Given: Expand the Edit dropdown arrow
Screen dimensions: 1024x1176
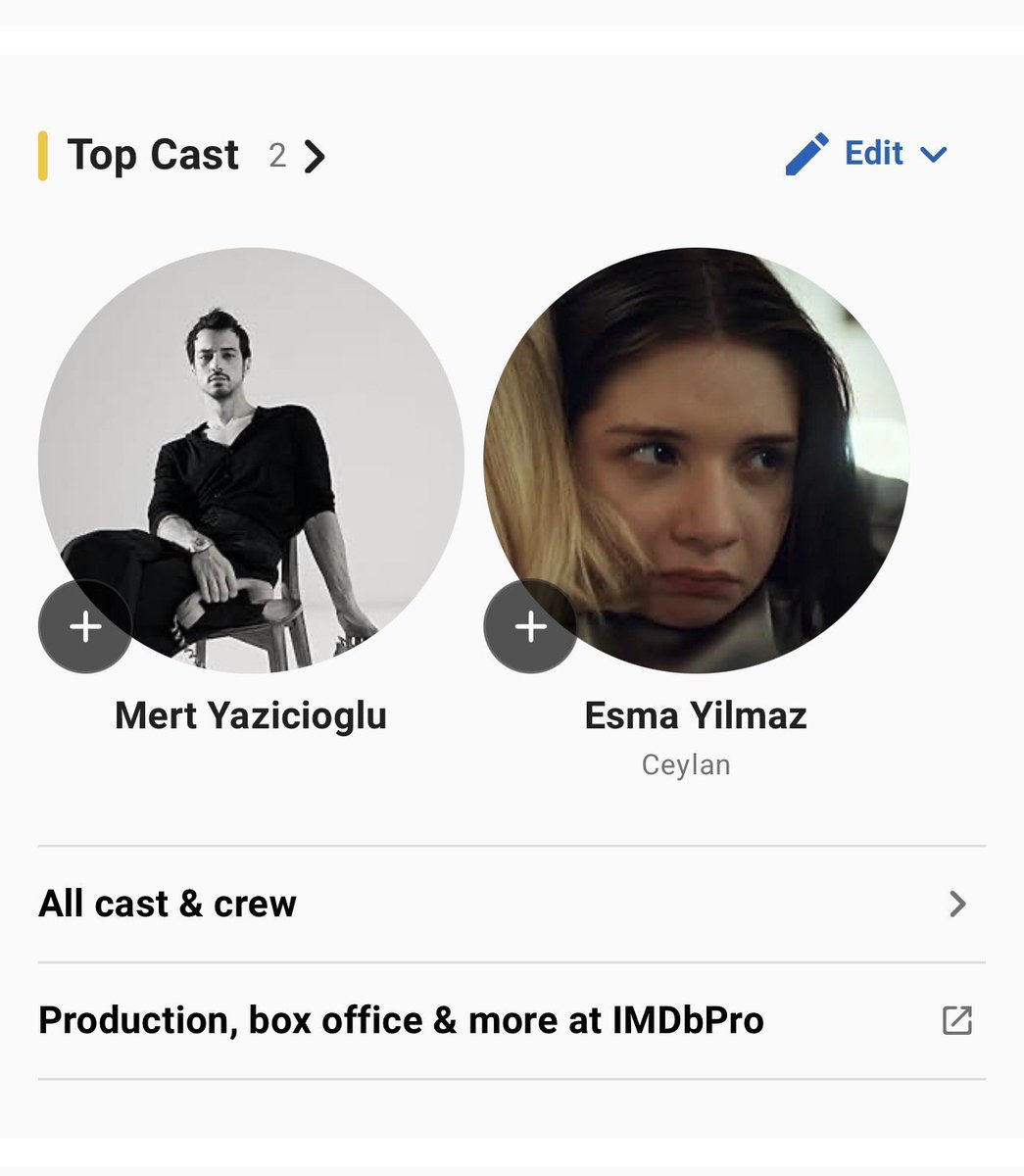Looking at the screenshot, I should [934, 155].
